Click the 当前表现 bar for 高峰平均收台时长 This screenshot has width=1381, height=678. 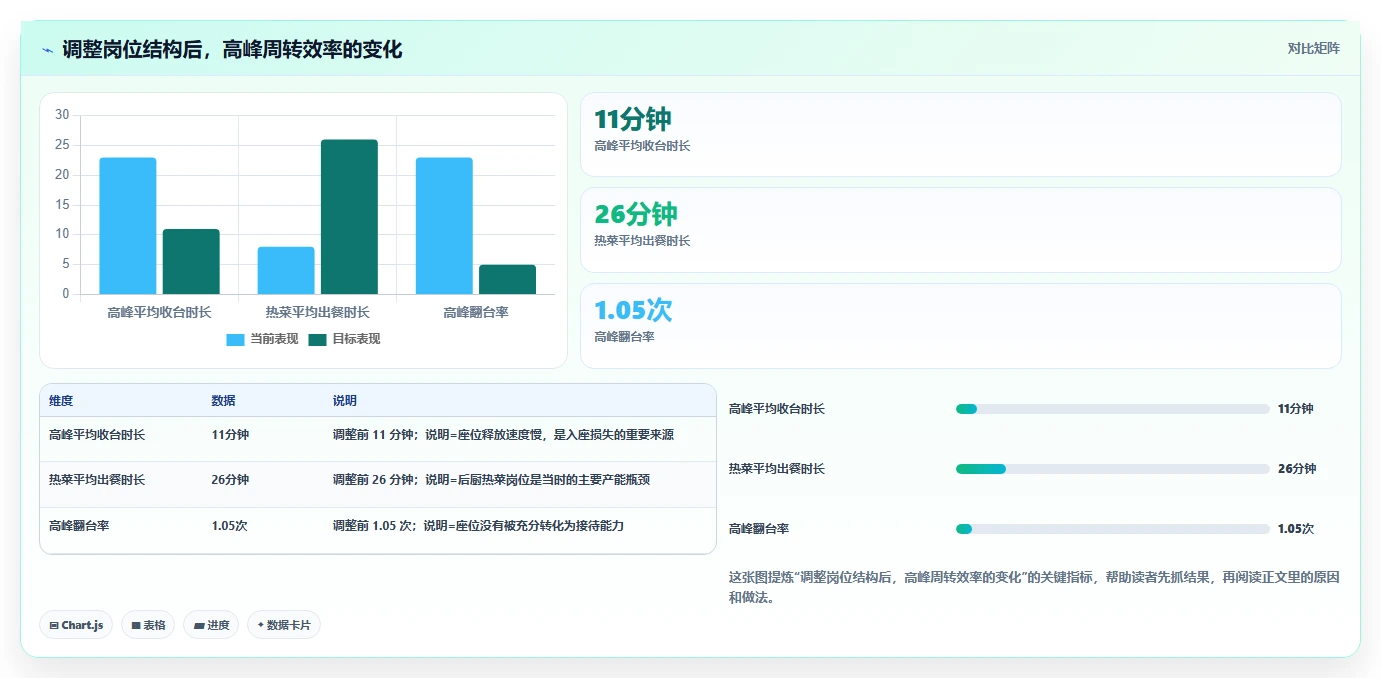pyautogui.click(x=128, y=226)
